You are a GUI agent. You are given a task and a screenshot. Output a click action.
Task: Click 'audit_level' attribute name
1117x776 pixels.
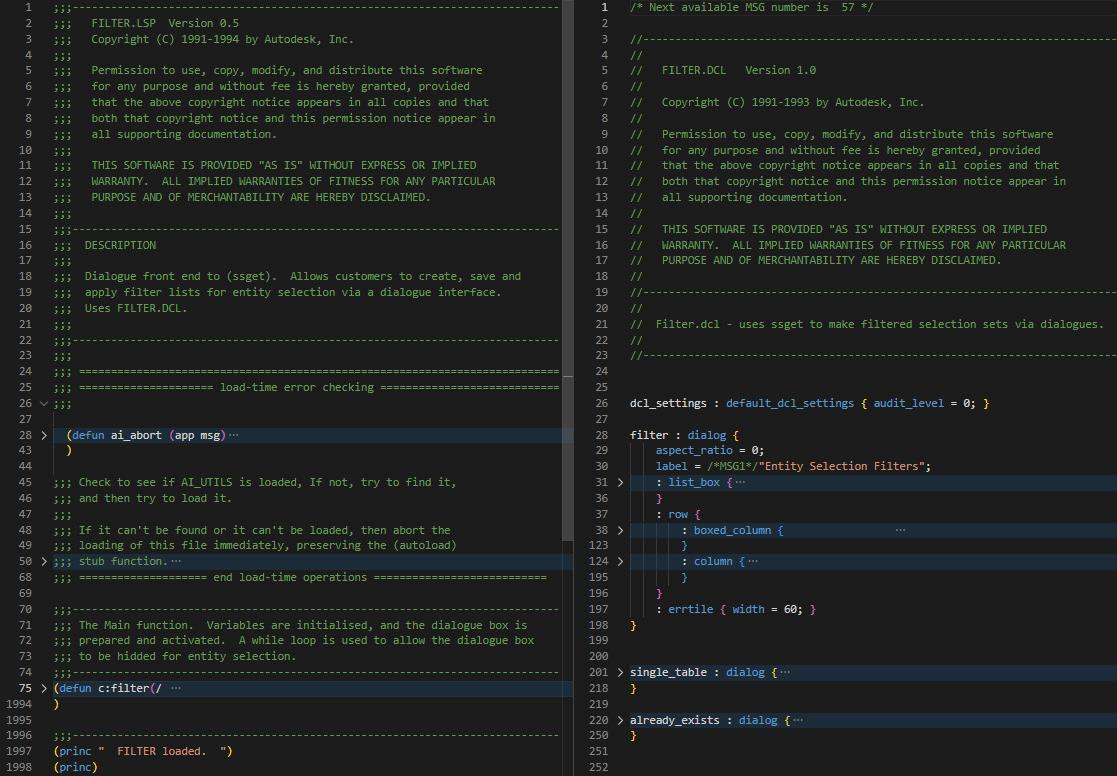pos(908,403)
